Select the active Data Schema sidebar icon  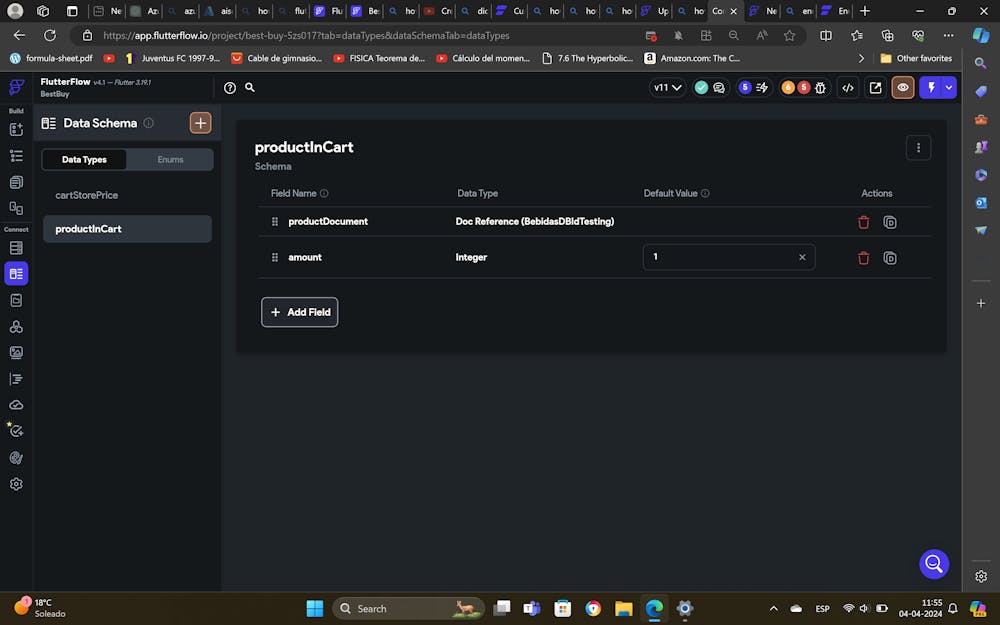point(16,274)
